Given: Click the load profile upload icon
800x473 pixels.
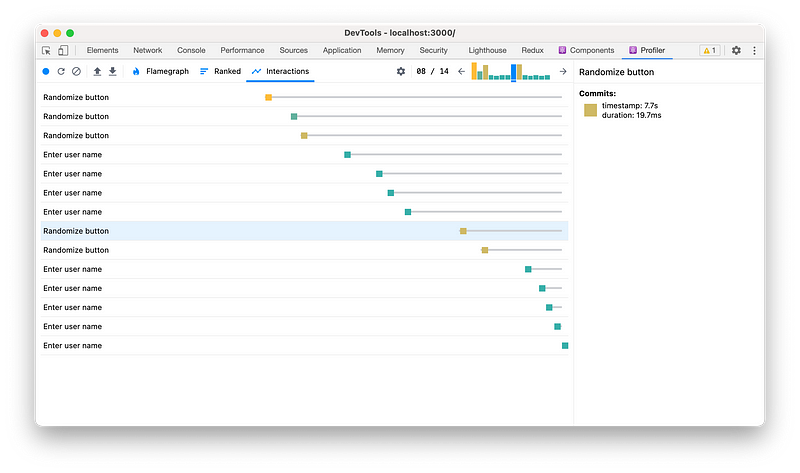Looking at the screenshot, I should (x=97, y=72).
